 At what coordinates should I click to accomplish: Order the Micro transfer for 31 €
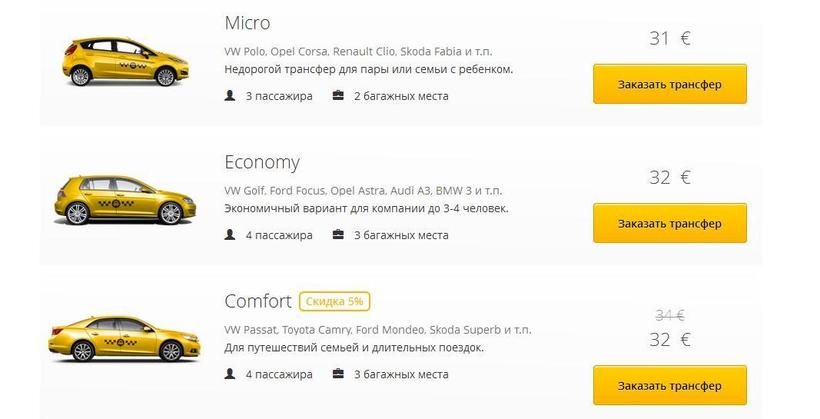[x=669, y=84]
